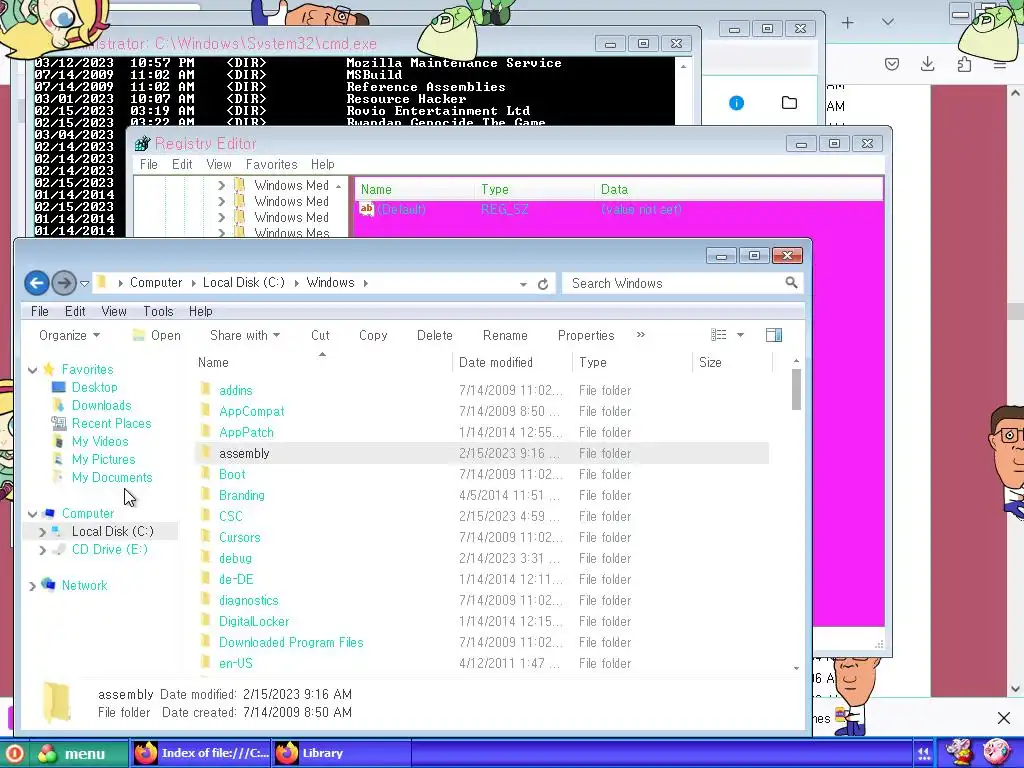Select the Cursors folder
Viewport: 1024px width, 768px height.
(x=240, y=537)
